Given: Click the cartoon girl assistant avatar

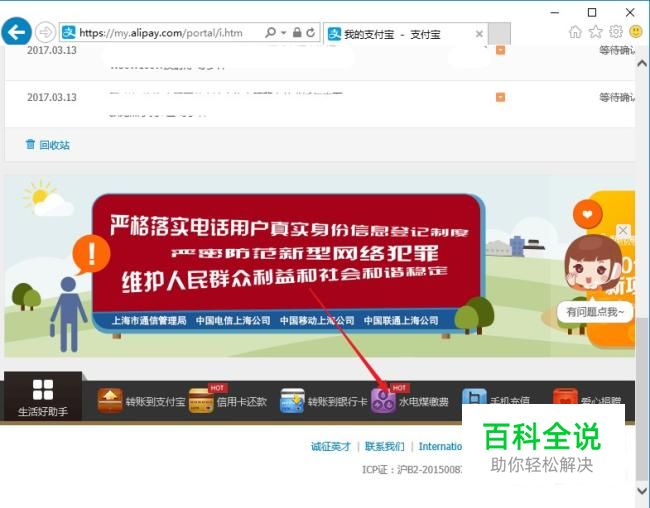Looking at the screenshot, I should (x=593, y=265).
